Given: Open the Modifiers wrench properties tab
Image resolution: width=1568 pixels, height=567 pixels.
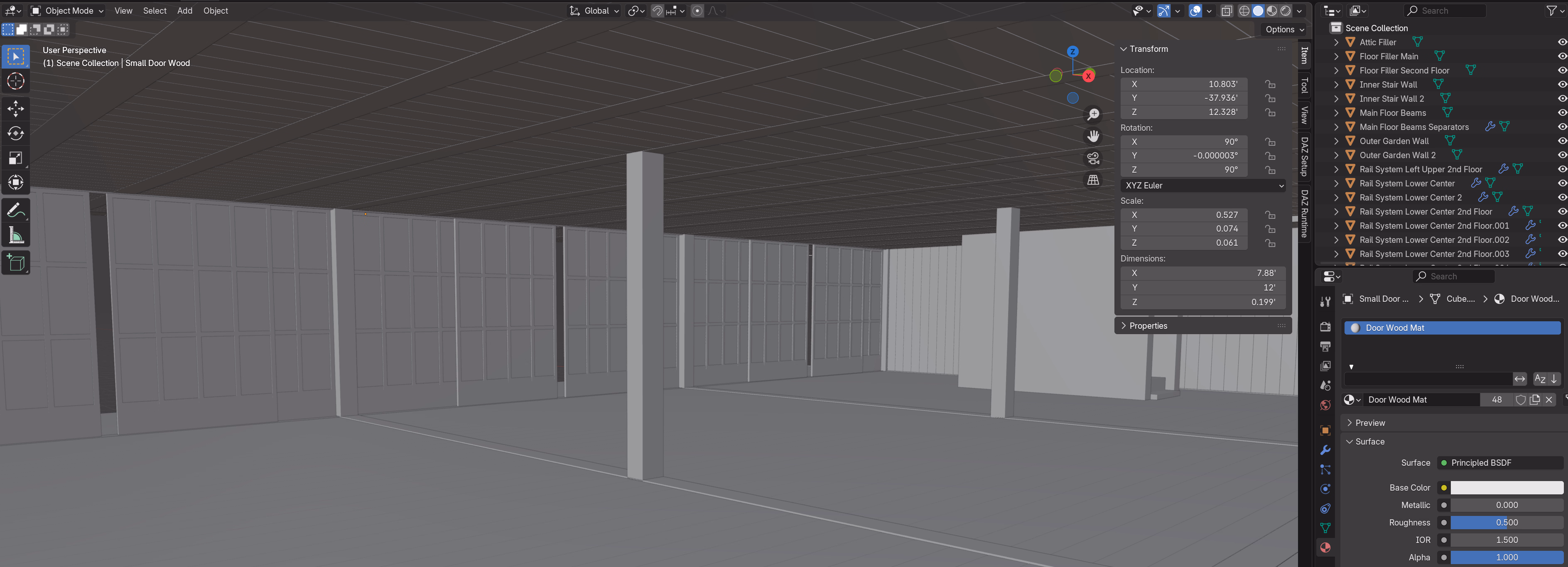Looking at the screenshot, I should point(1325,450).
